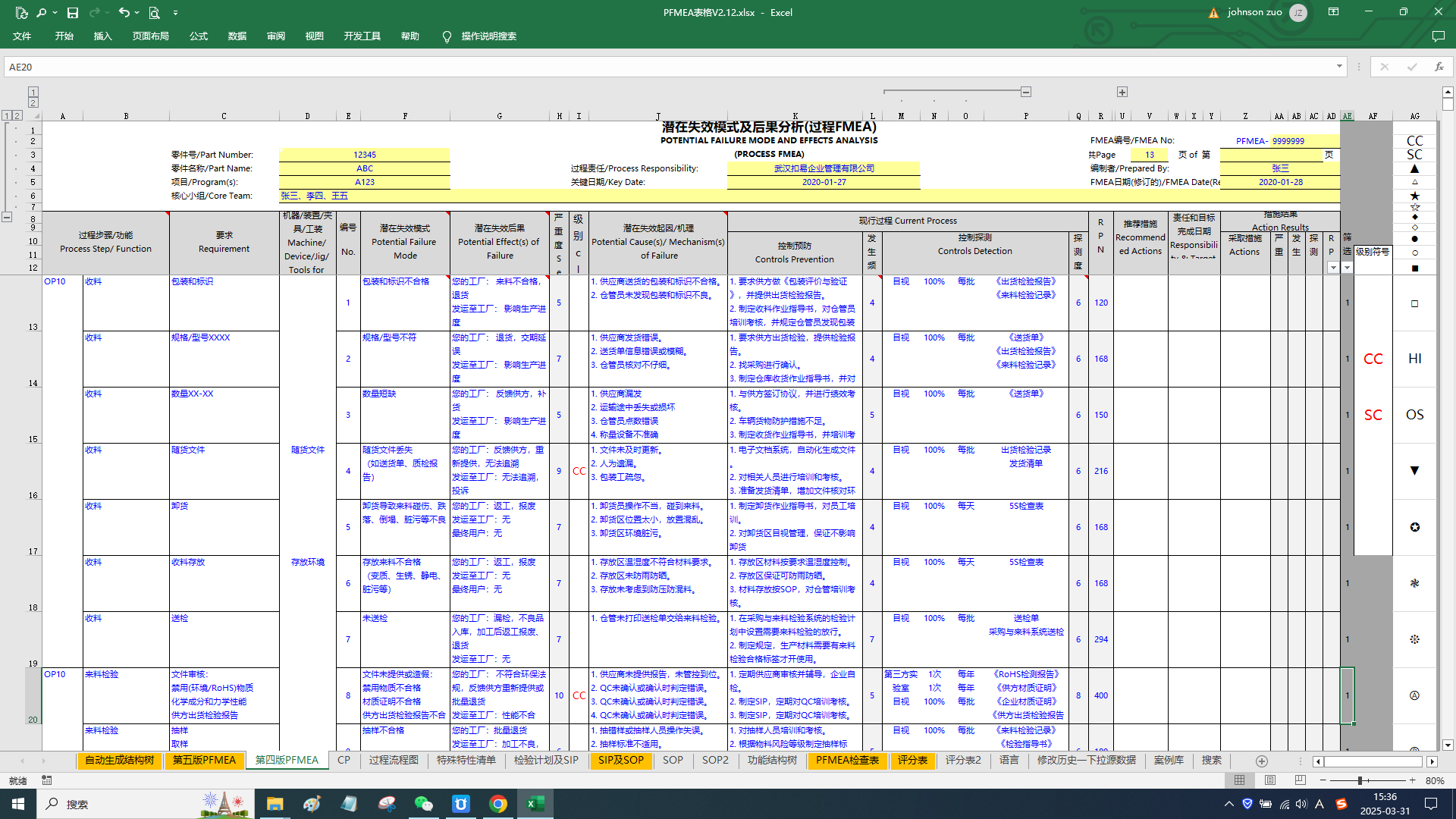Open the 筛选 filter dropdown in column AE
1456x819 pixels.
pyautogui.click(x=1348, y=268)
